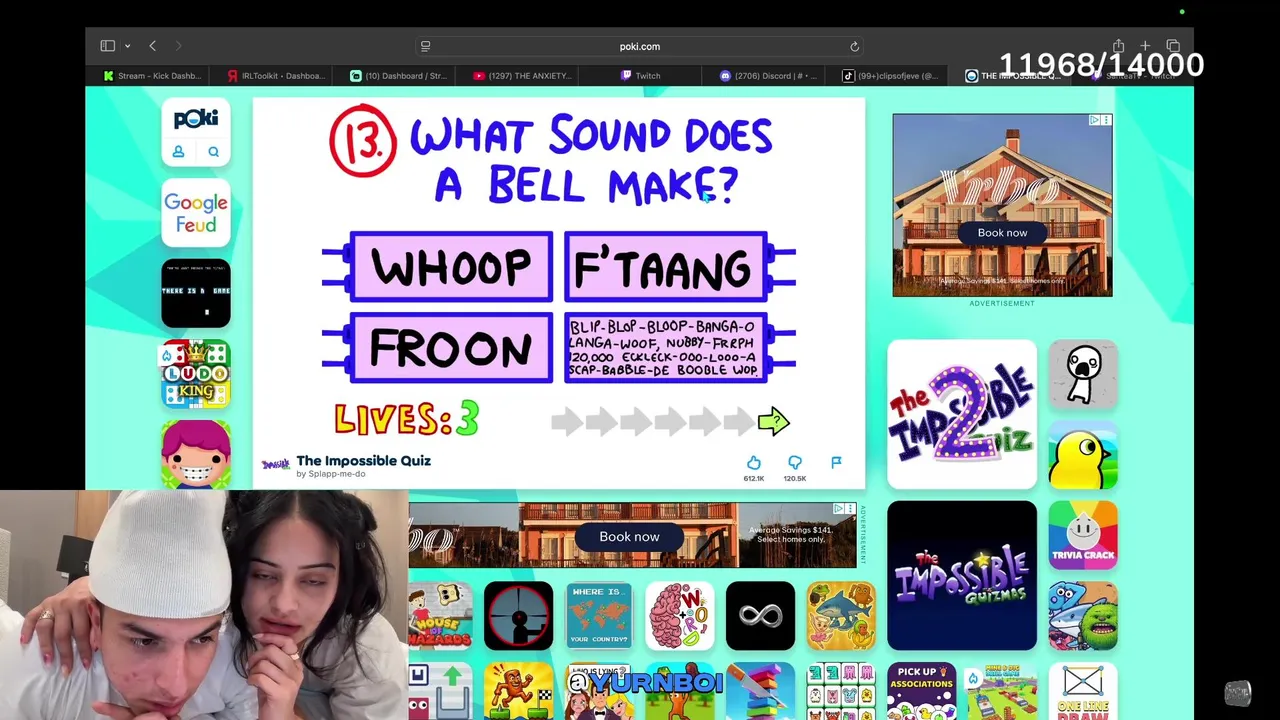
Task: Click the browser forward arrow
Action: pyautogui.click(x=179, y=46)
